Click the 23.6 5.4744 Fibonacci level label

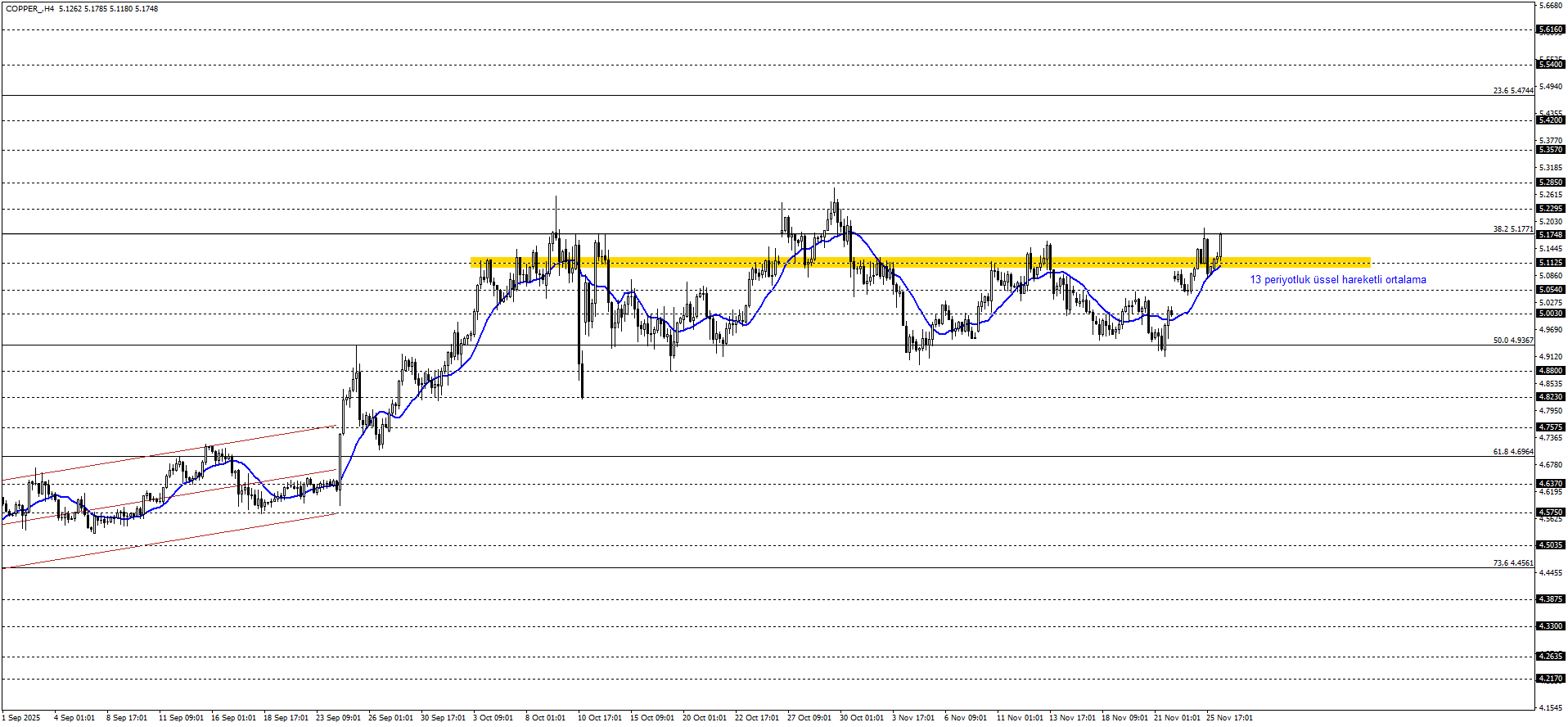tap(1512, 91)
